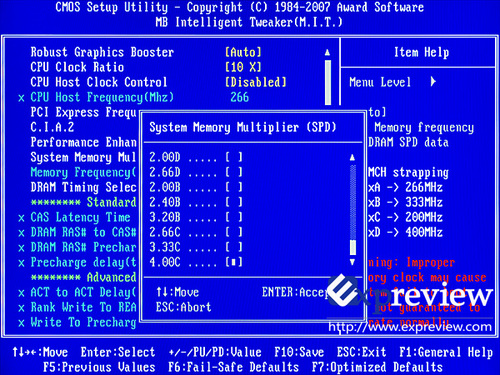Viewport: 500px width, 375px height.
Task: Click popup list scroll down arrow
Action: click(x=352, y=262)
